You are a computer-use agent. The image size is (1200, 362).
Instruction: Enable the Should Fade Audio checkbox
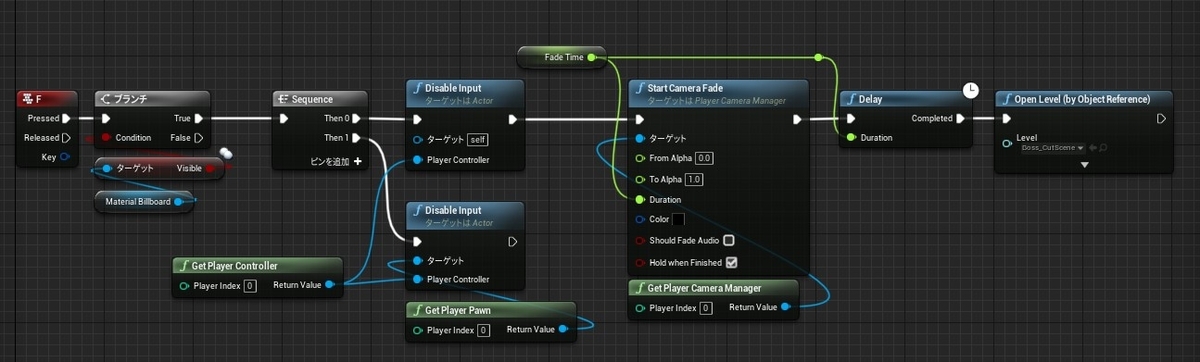pos(729,240)
